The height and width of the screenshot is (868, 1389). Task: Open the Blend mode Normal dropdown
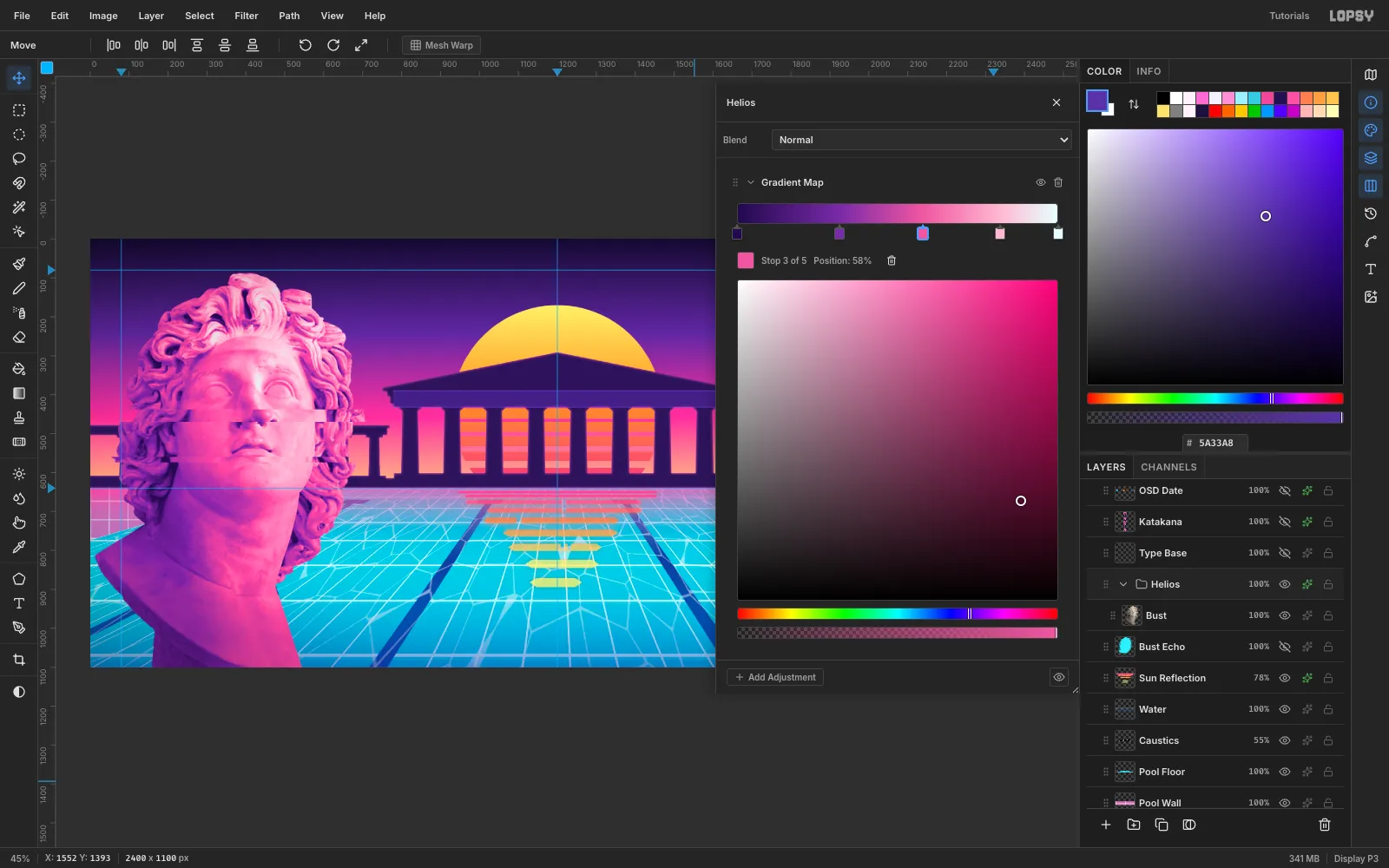(x=921, y=140)
